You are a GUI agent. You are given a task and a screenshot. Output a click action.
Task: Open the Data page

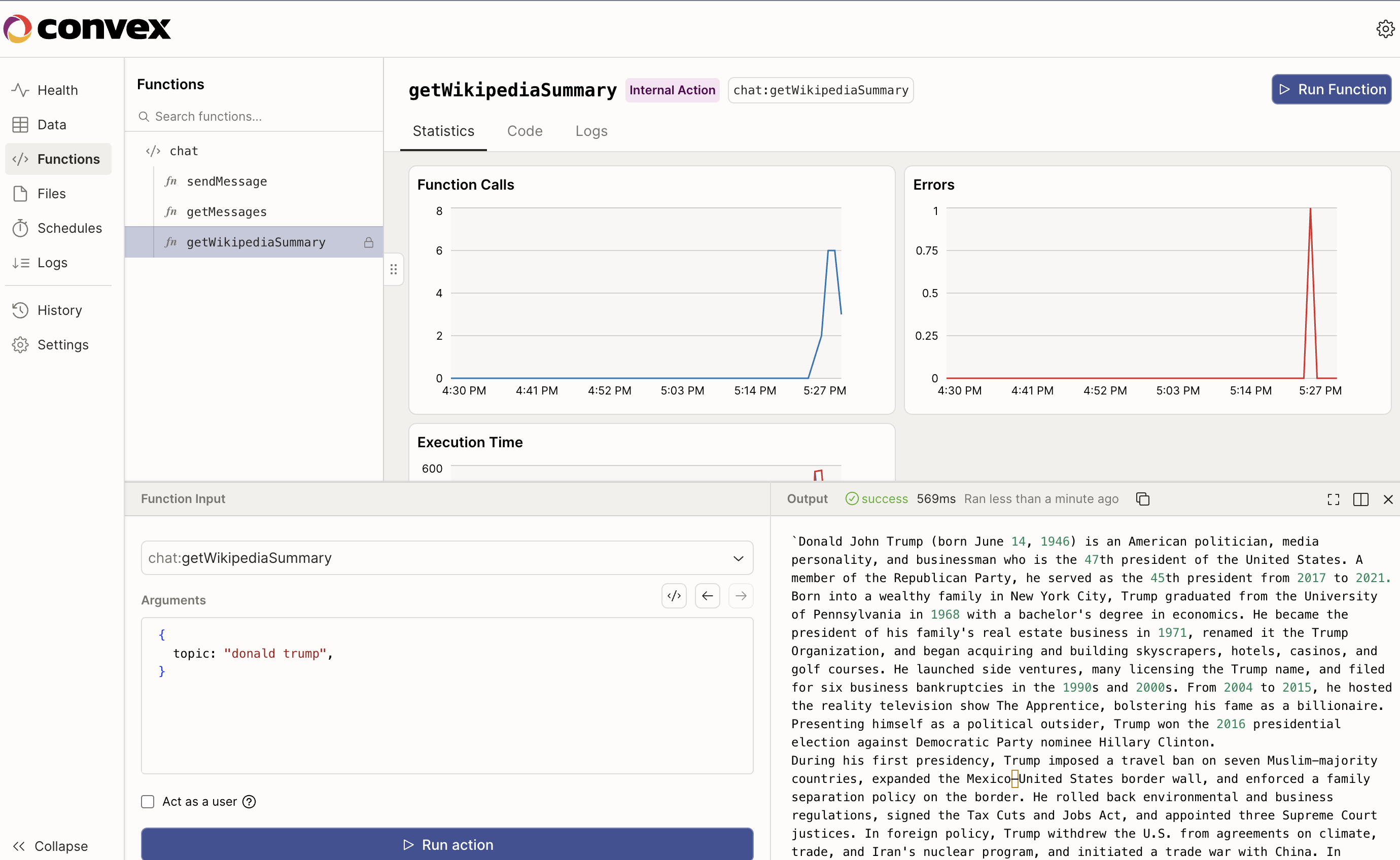tap(57, 125)
